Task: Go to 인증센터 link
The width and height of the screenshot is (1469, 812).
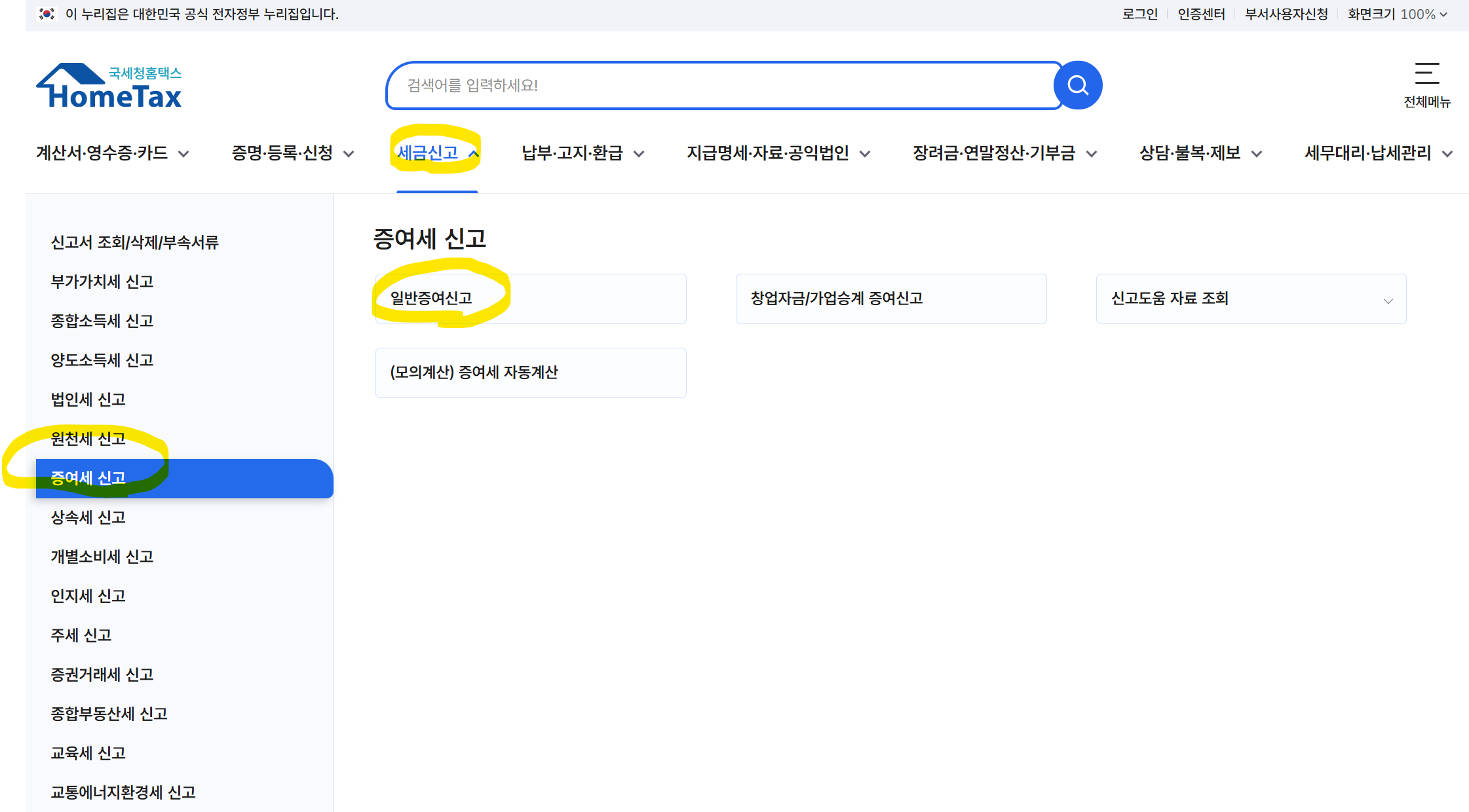Action: pos(1201,14)
